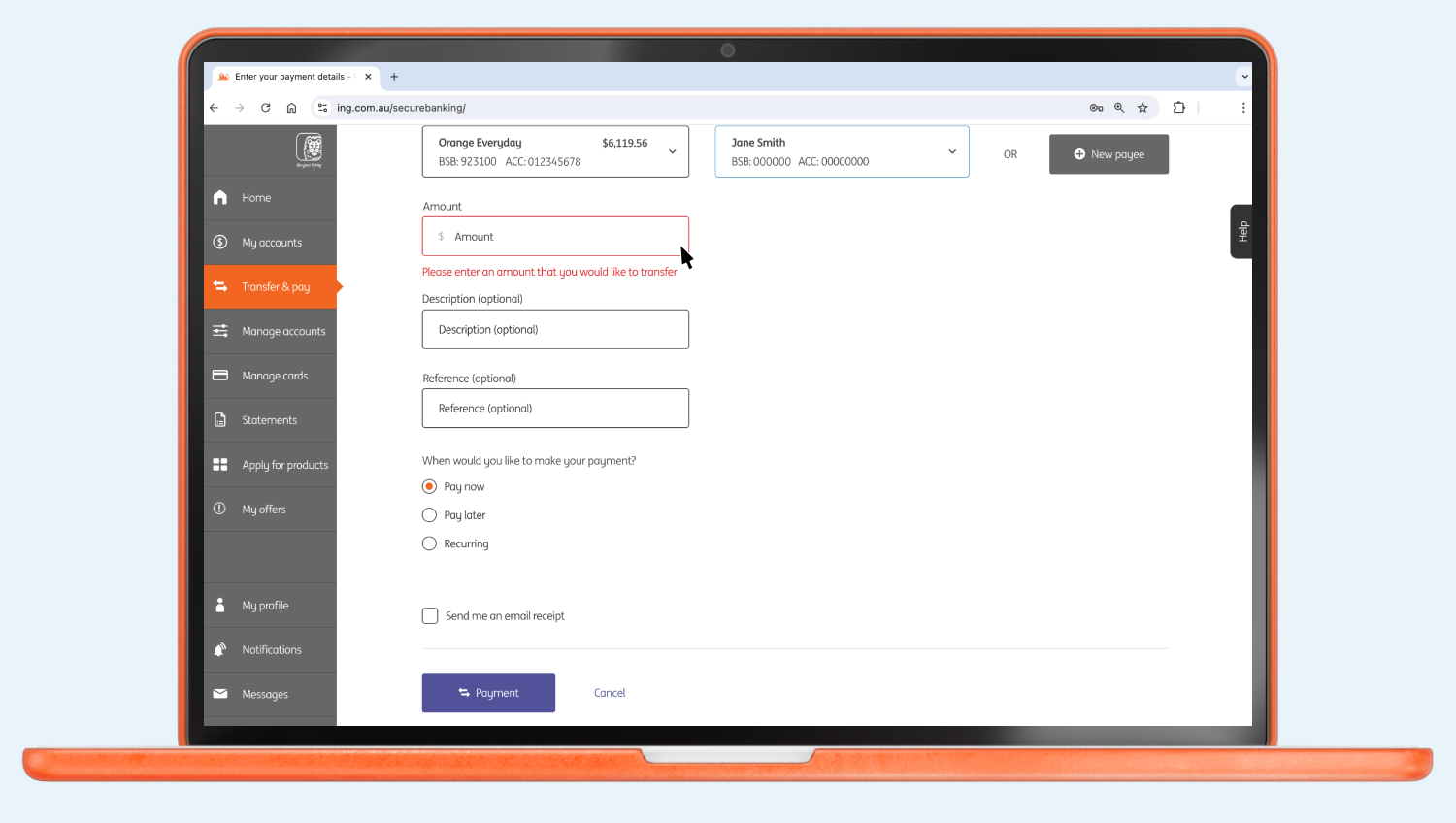This screenshot has width=1456, height=823.
Task: Select the Home icon in the sidebar
Action: (219, 197)
